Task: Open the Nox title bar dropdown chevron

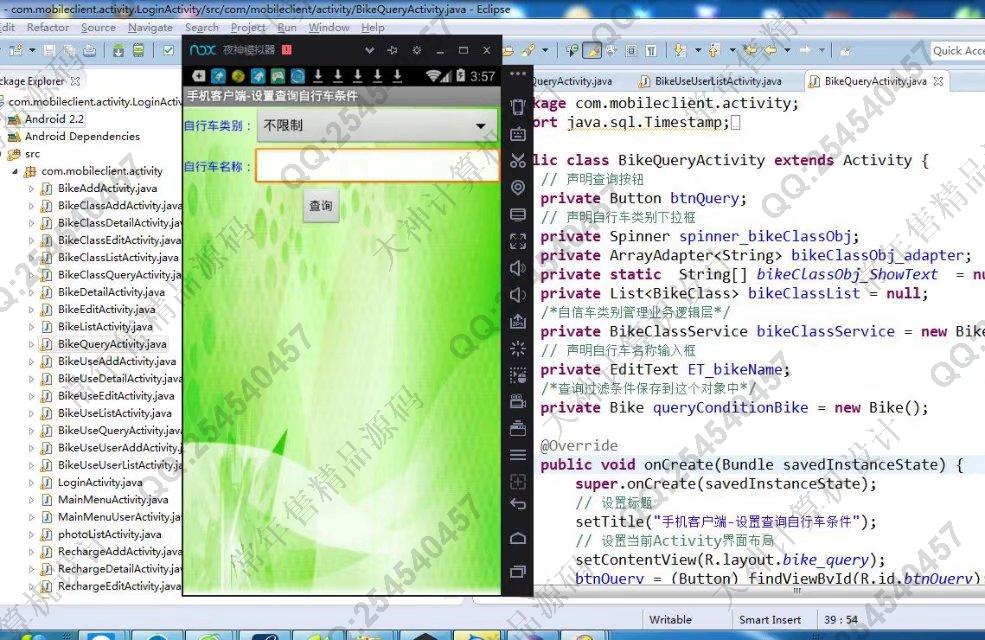Action: click(369, 50)
